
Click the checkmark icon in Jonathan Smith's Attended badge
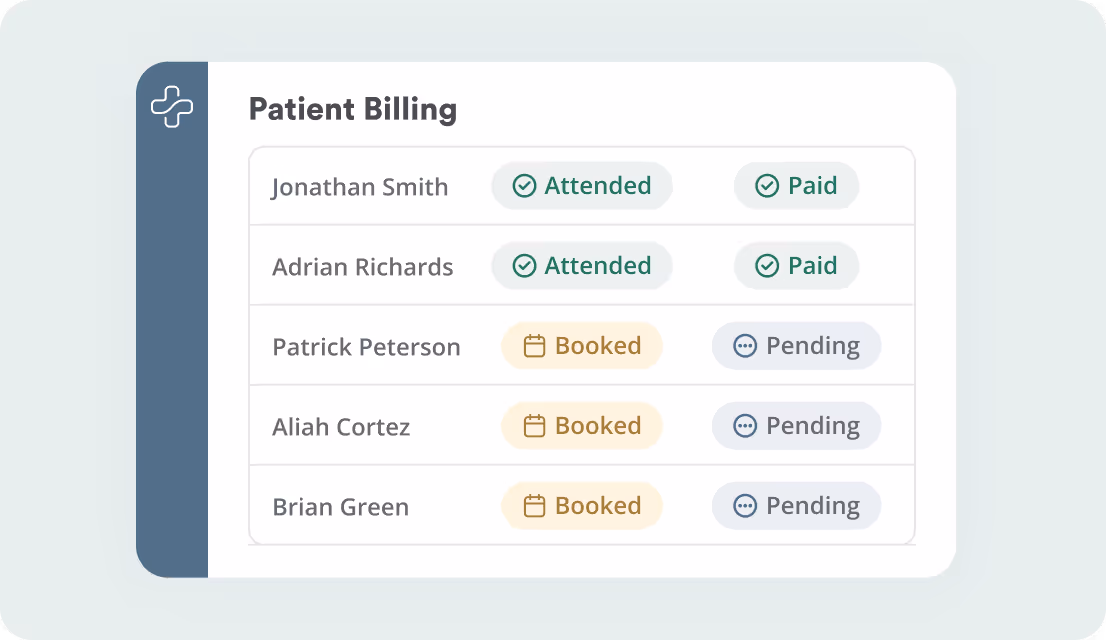524,186
